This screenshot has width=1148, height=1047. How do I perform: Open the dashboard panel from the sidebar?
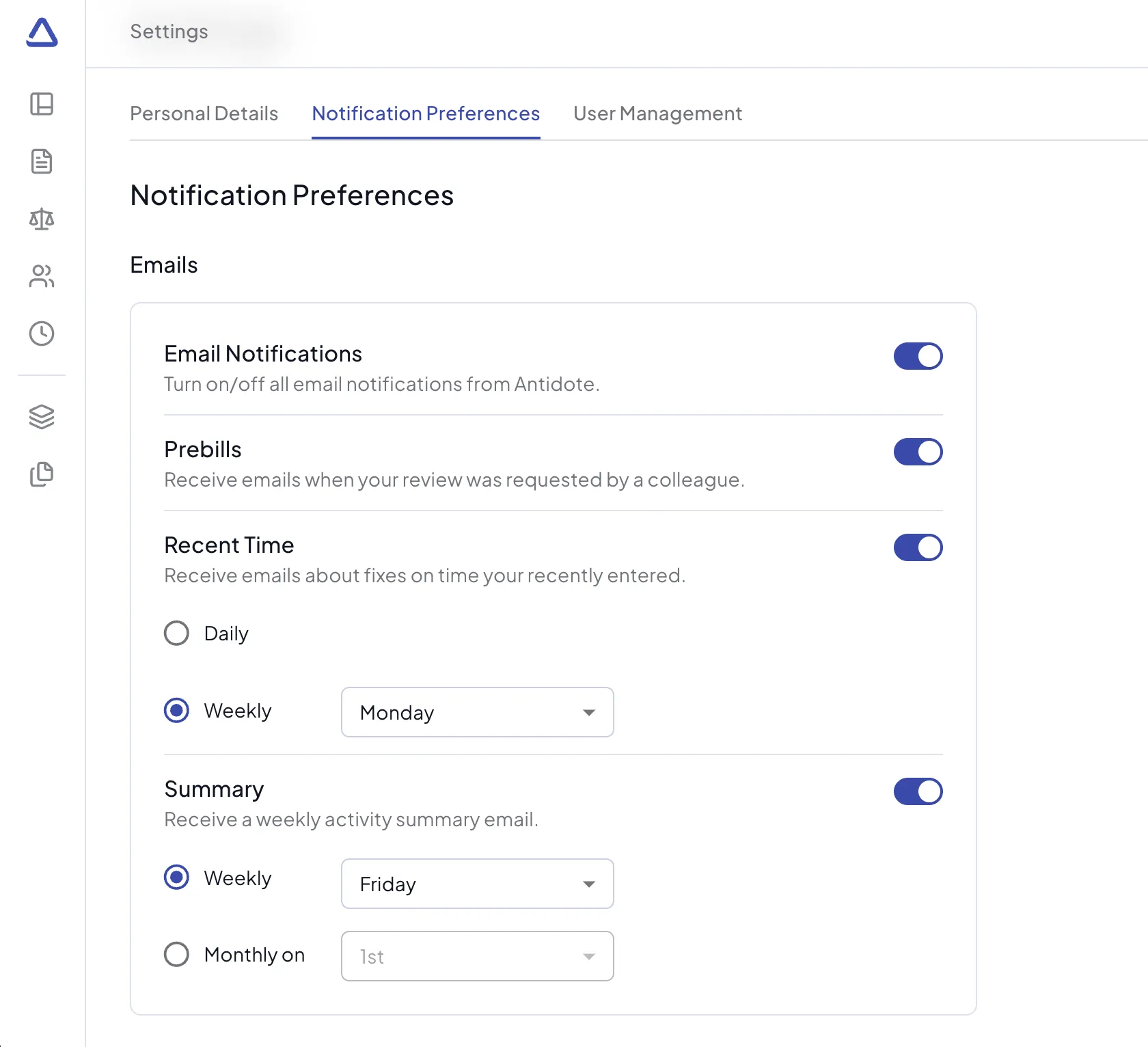[x=42, y=105]
